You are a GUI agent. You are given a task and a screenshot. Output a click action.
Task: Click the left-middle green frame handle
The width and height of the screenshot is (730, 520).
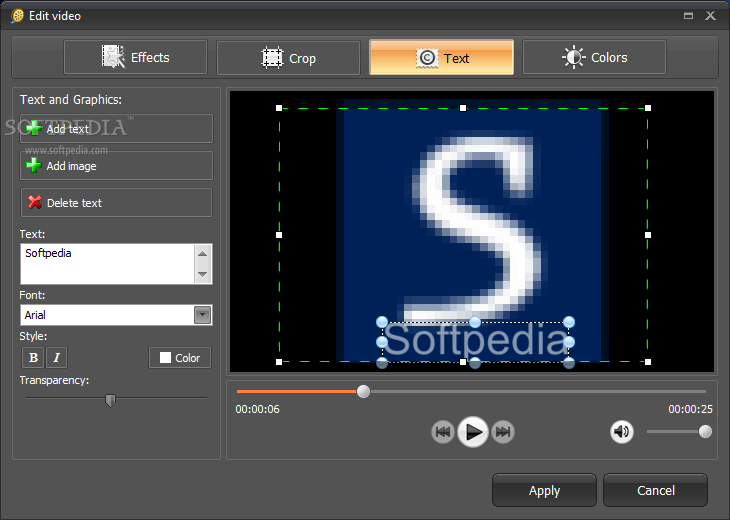click(279, 235)
